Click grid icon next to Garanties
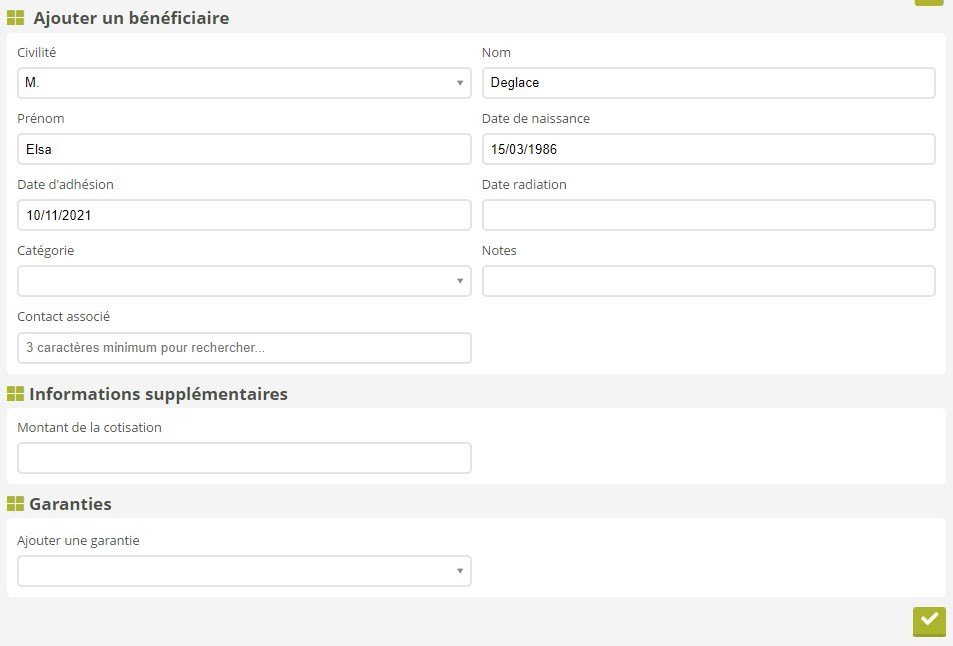The image size is (953, 646). tap(15, 504)
